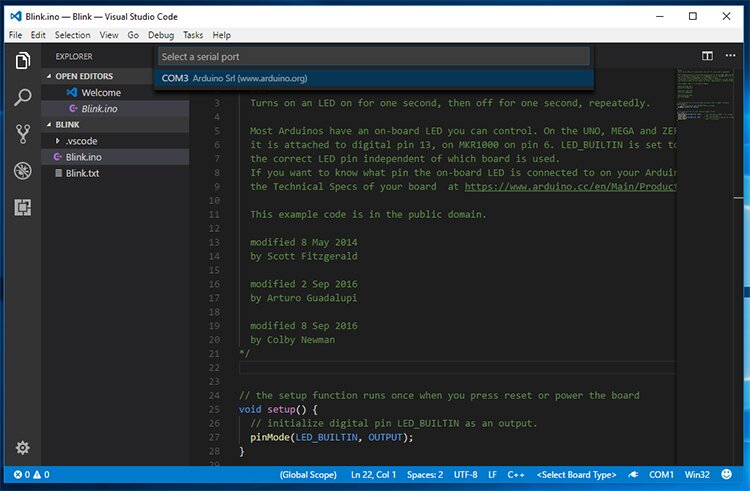The height and width of the screenshot is (491, 750).
Task: Click the arduino.cc link in the comment
Action: point(570,186)
